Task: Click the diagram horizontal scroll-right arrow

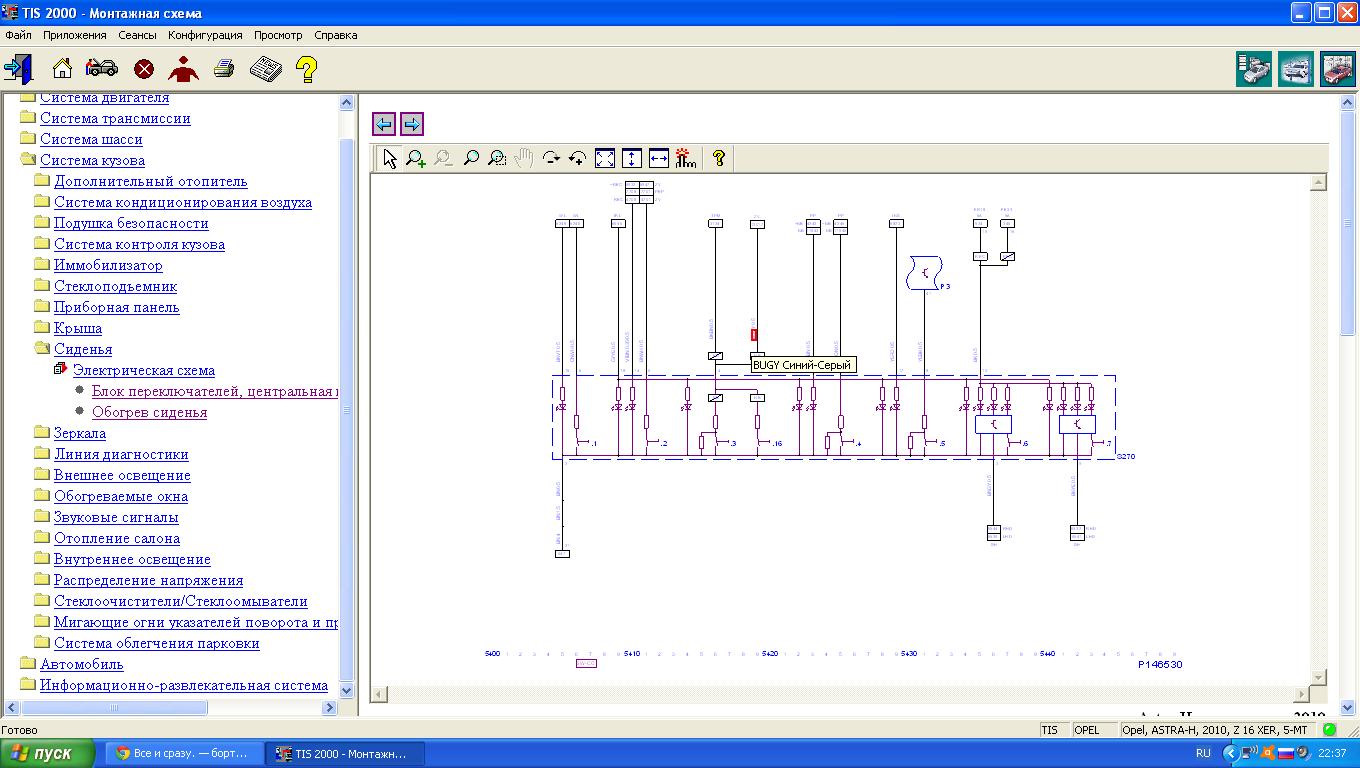Action: pyautogui.click(x=1302, y=694)
